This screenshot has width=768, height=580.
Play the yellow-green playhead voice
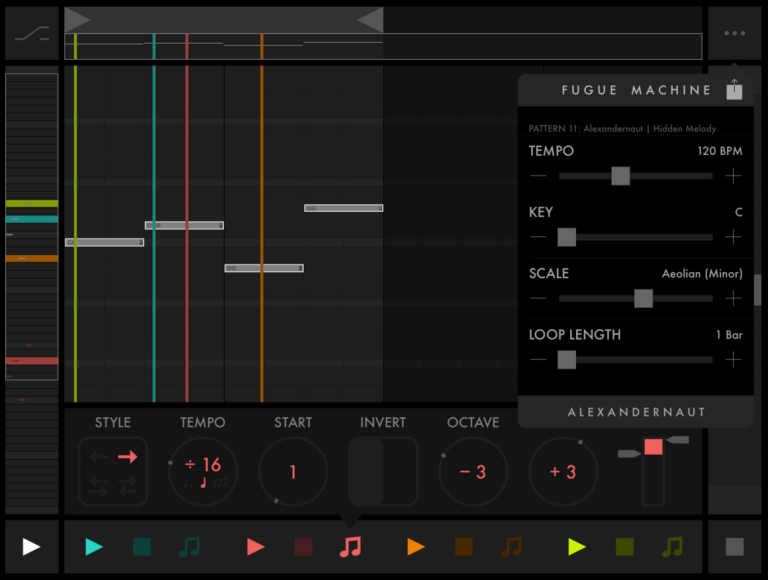tap(577, 547)
